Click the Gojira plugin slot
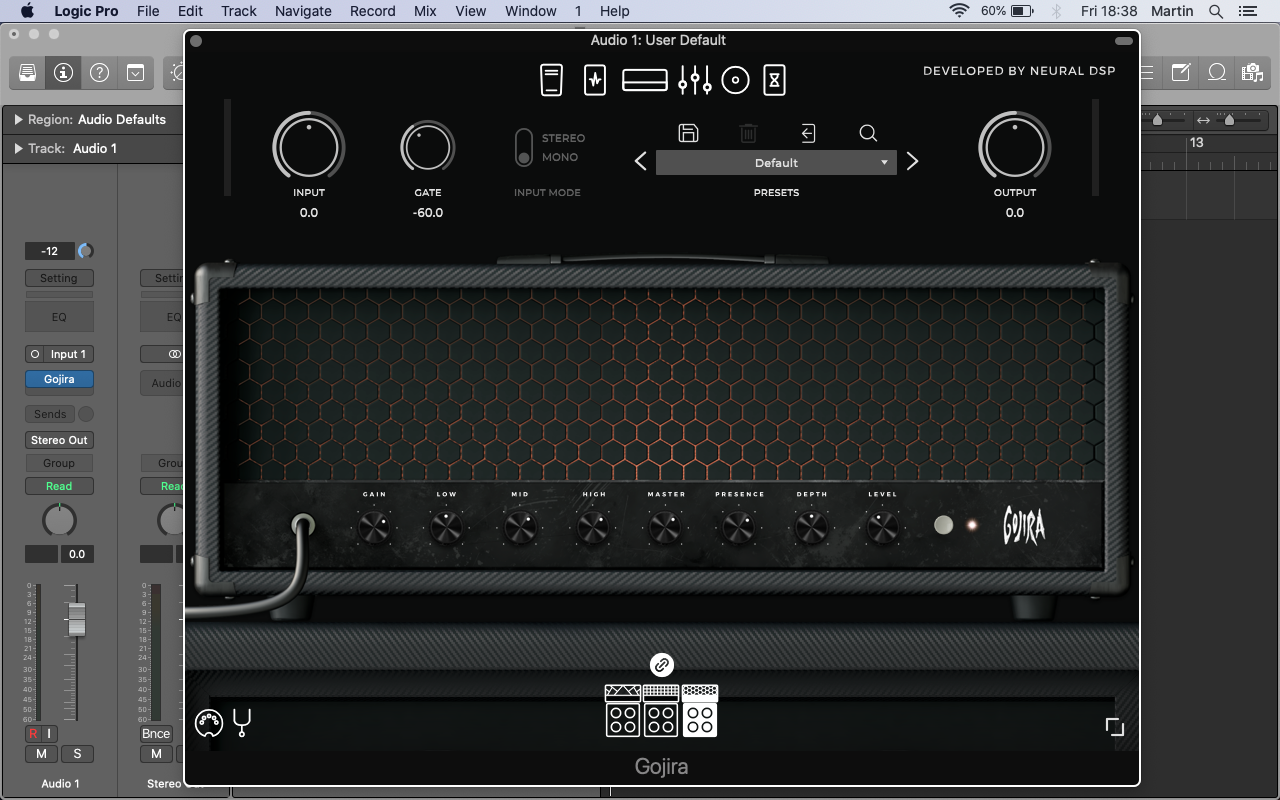The image size is (1280, 800). click(x=59, y=379)
